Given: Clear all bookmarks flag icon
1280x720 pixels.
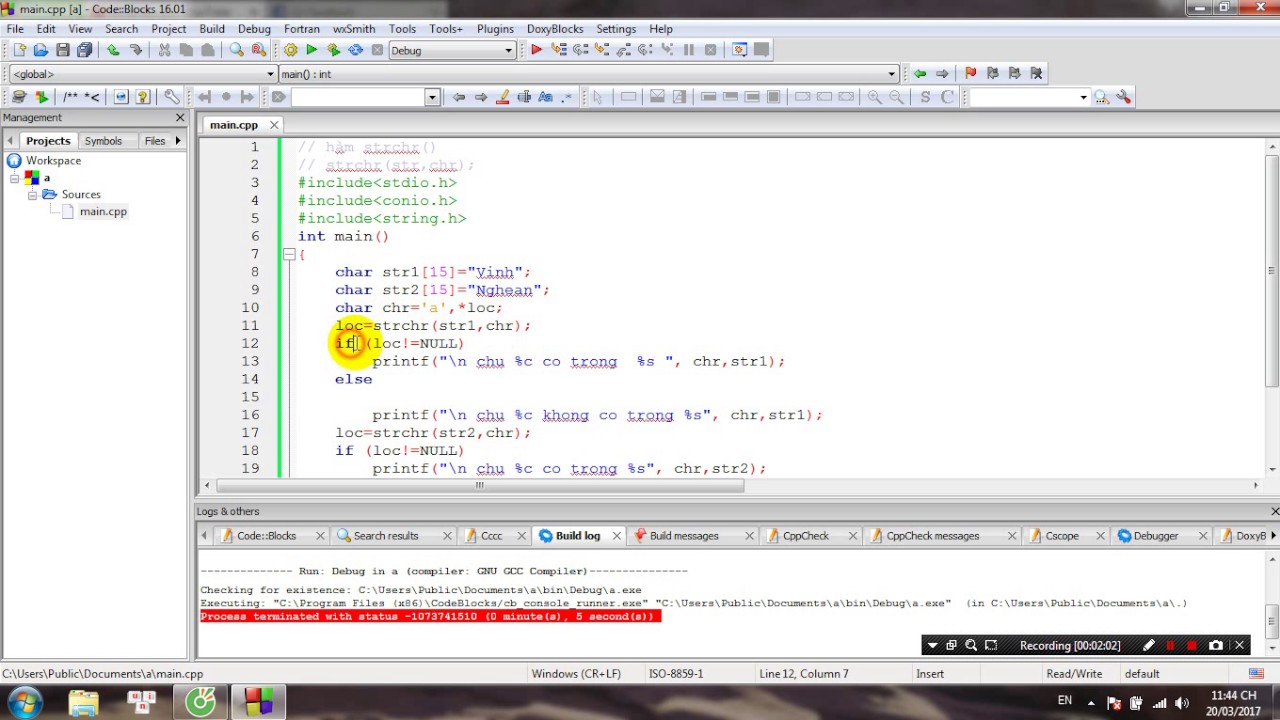Looking at the screenshot, I should pyautogui.click(x=1036, y=73).
